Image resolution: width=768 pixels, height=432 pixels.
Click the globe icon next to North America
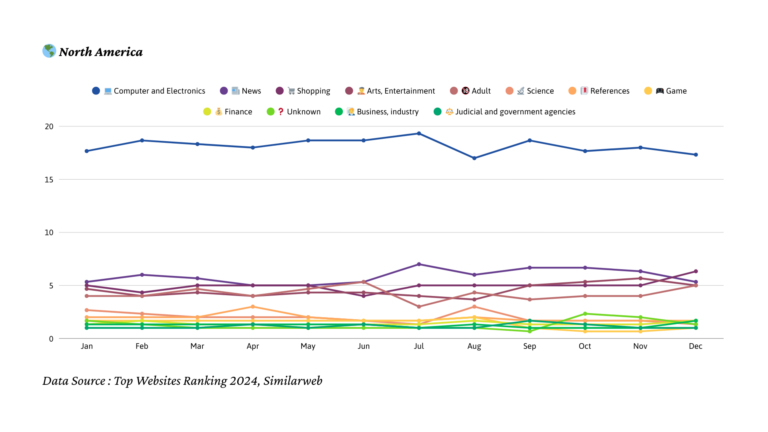(x=49, y=51)
